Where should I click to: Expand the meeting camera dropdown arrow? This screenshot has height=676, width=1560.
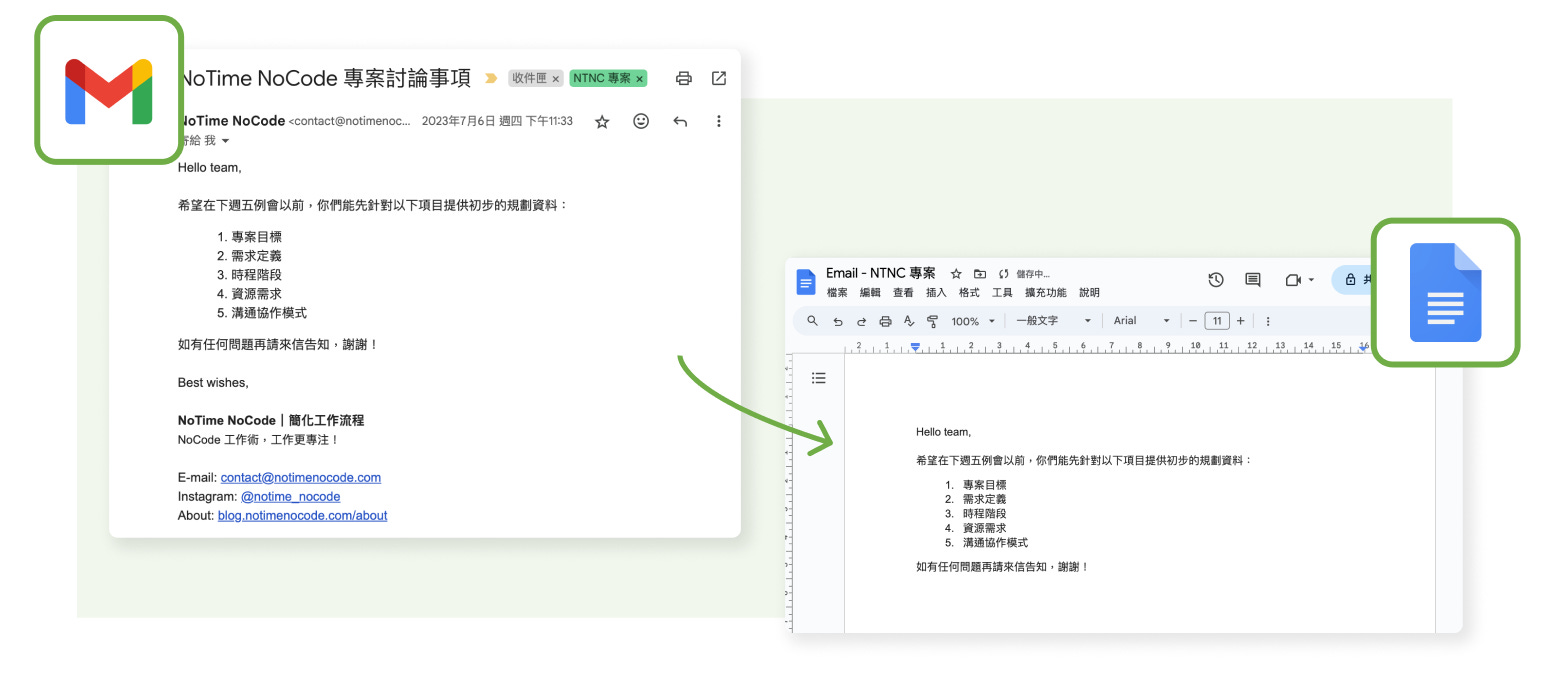(x=1311, y=281)
